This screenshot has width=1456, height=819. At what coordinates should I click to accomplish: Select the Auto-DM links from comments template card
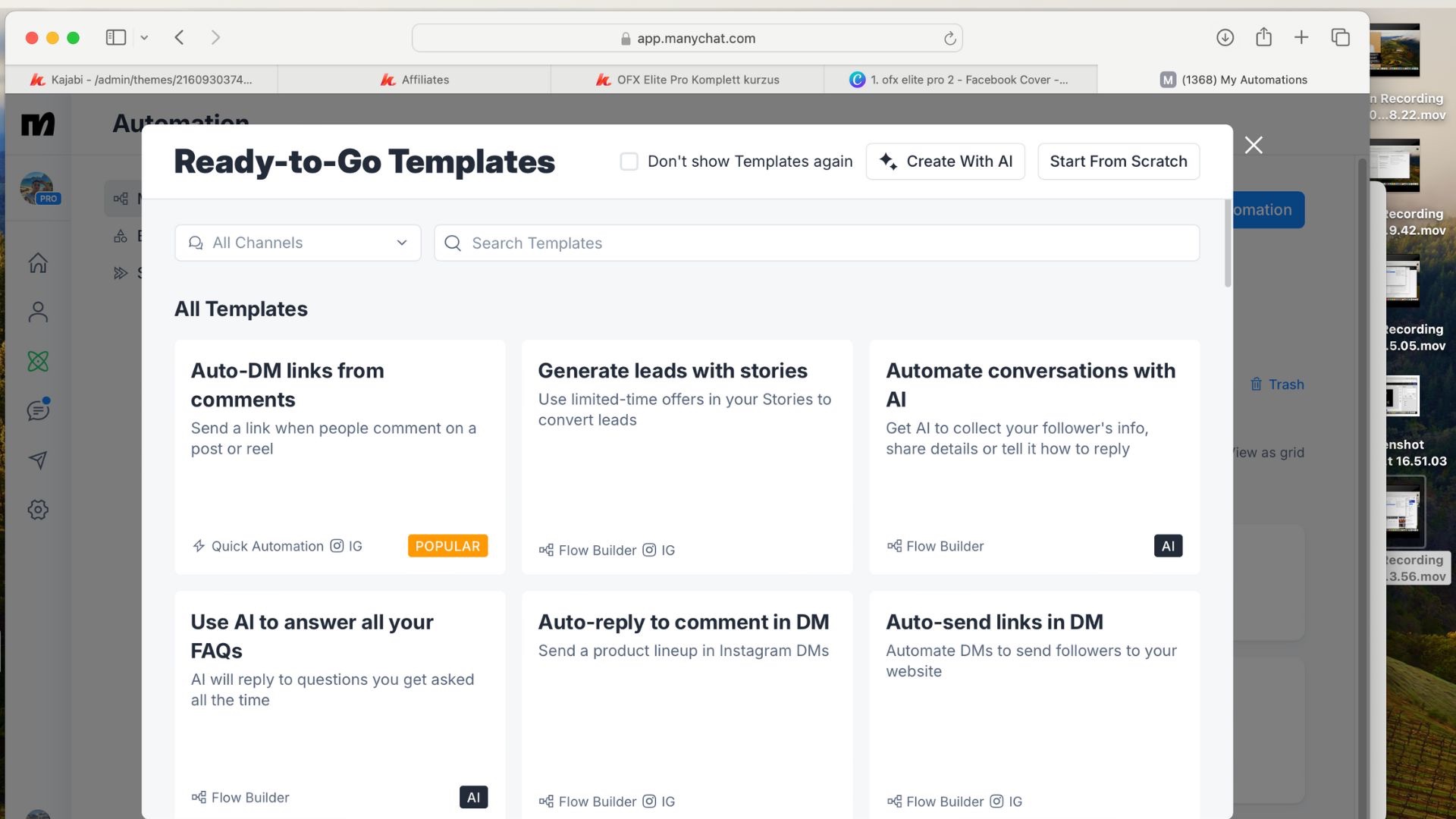340,457
